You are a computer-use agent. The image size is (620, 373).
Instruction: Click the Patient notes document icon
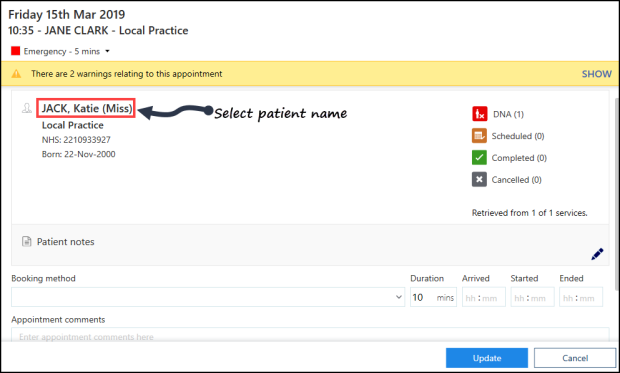point(26,241)
